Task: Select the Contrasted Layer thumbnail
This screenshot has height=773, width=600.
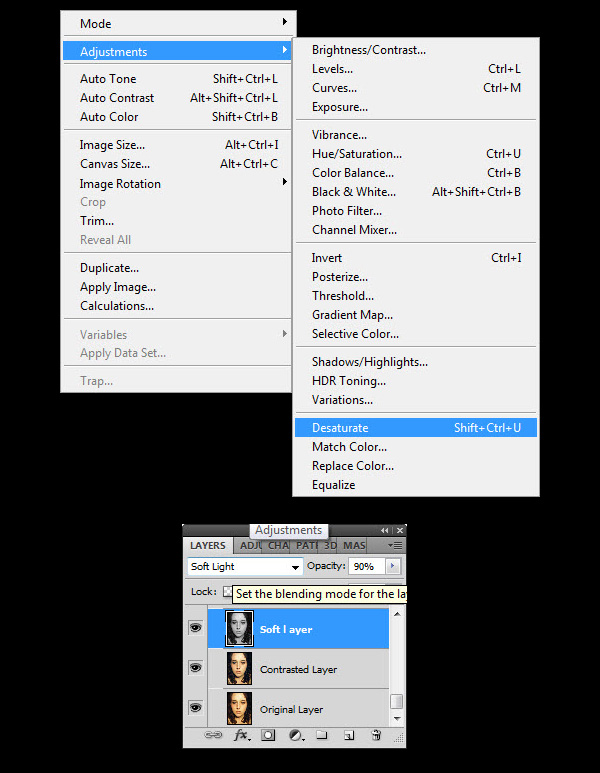Action: (239, 668)
